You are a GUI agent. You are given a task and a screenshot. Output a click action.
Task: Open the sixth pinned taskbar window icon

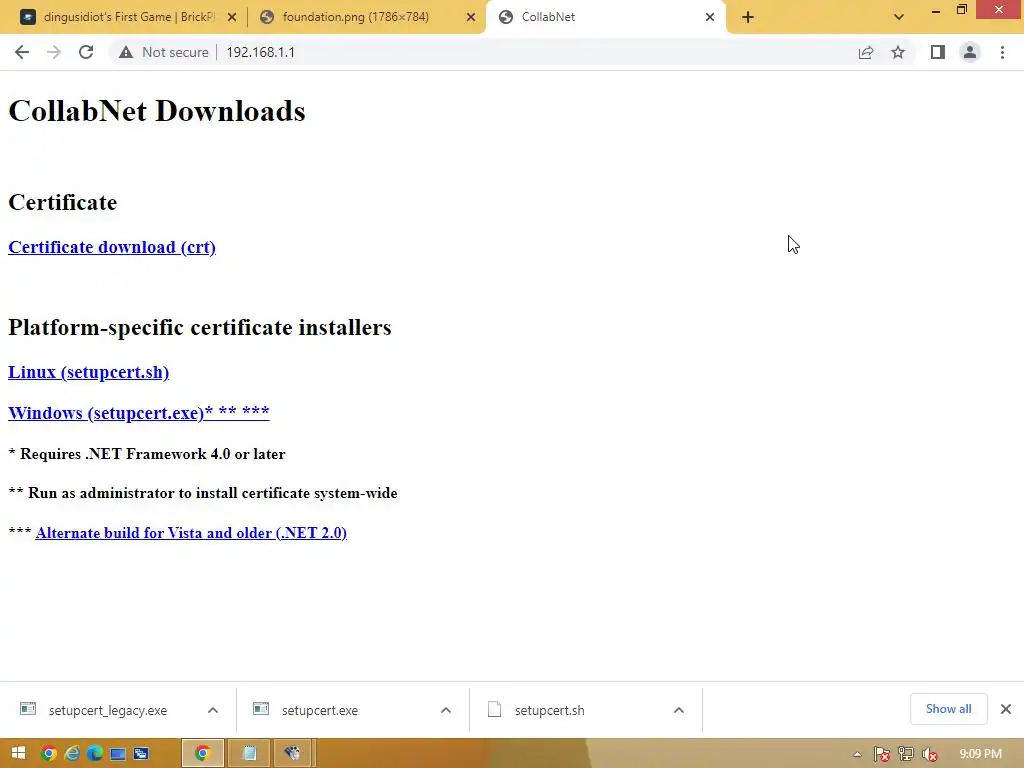(140, 754)
